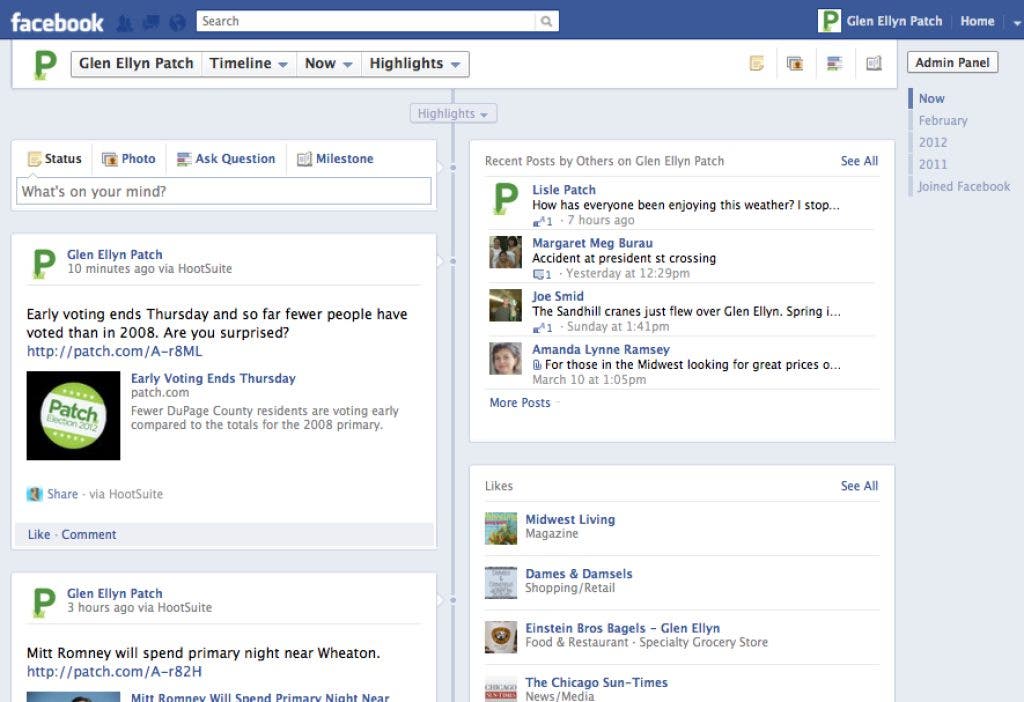Click See All in Recent Posts
The image size is (1024, 702).
[x=859, y=161]
